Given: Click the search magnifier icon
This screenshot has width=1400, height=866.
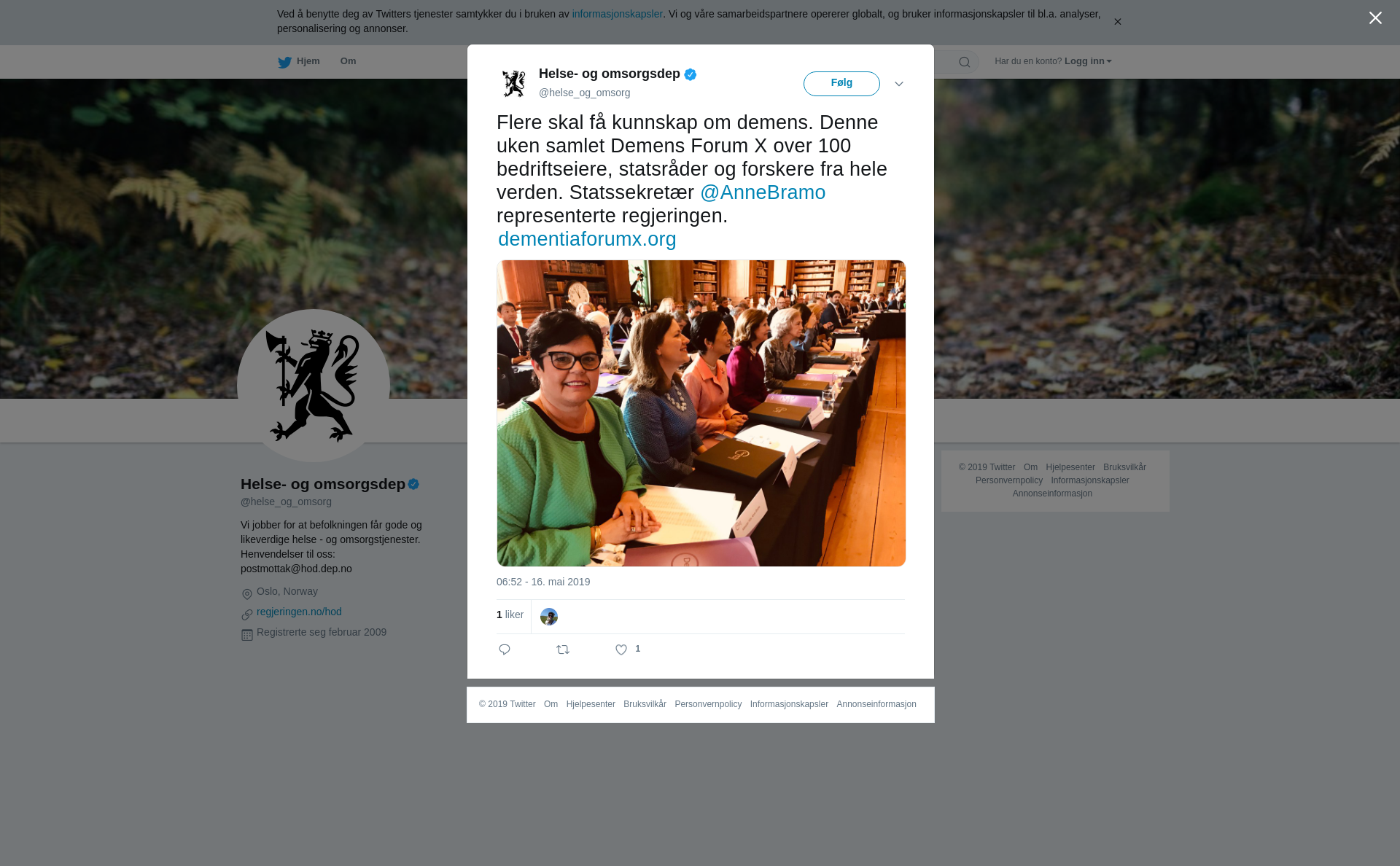Looking at the screenshot, I should pyautogui.click(x=965, y=62).
